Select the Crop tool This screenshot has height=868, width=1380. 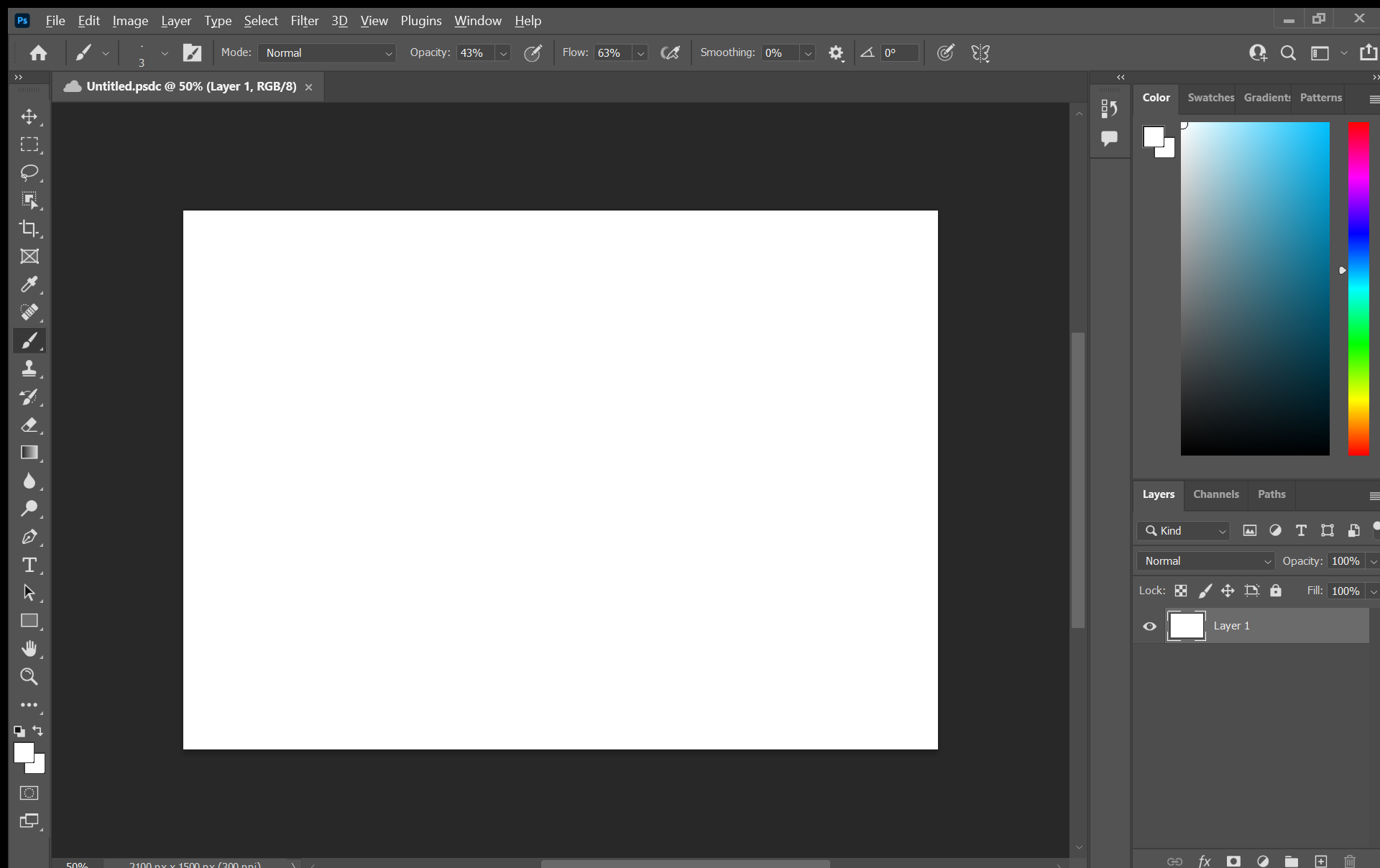point(29,228)
